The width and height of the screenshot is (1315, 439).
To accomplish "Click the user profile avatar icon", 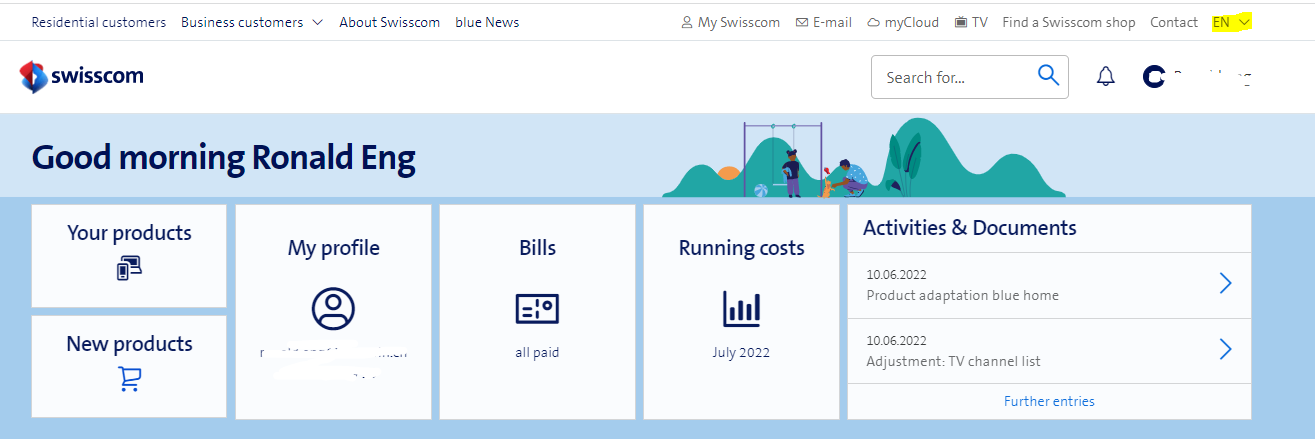I will tap(1154, 77).
